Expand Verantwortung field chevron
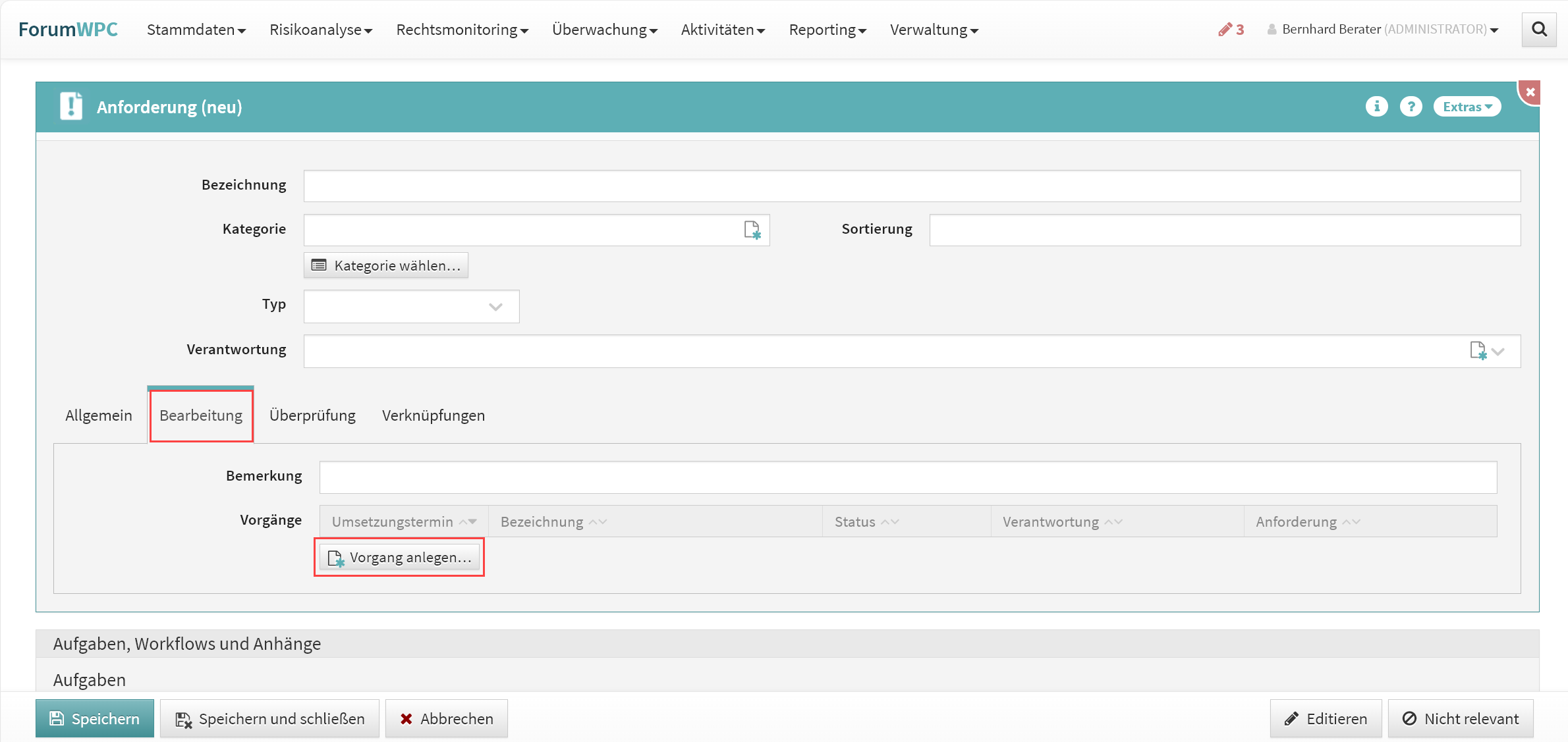This screenshot has width=1568, height=742. 1498,352
